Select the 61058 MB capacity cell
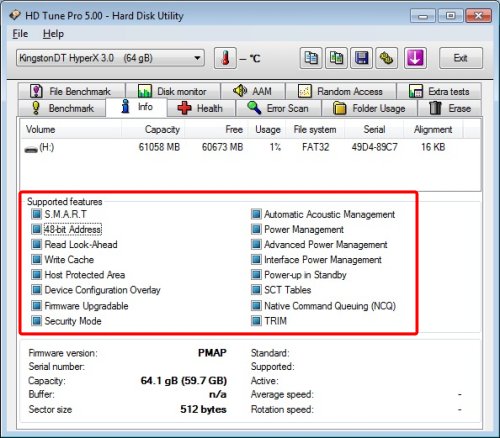The image size is (500, 438). tap(159, 147)
